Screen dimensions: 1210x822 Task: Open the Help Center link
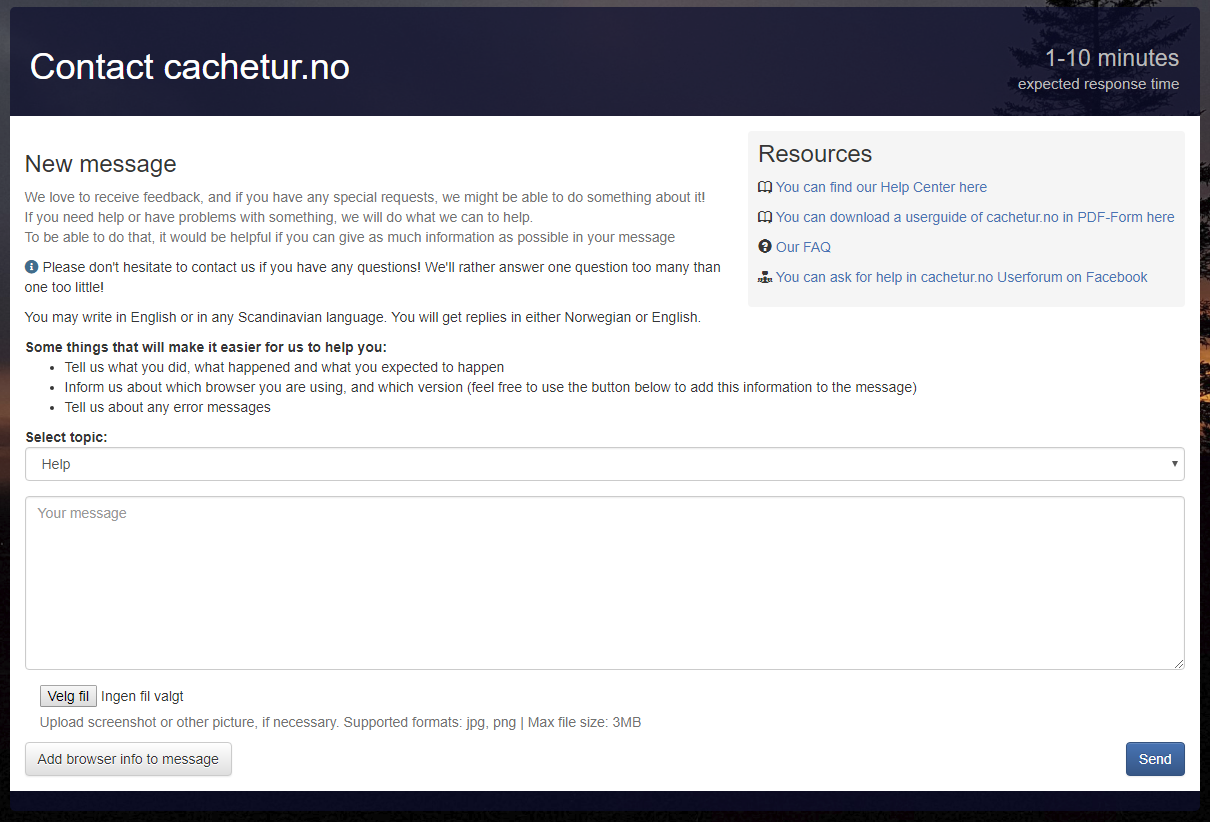pyautogui.click(x=881, y=187)
